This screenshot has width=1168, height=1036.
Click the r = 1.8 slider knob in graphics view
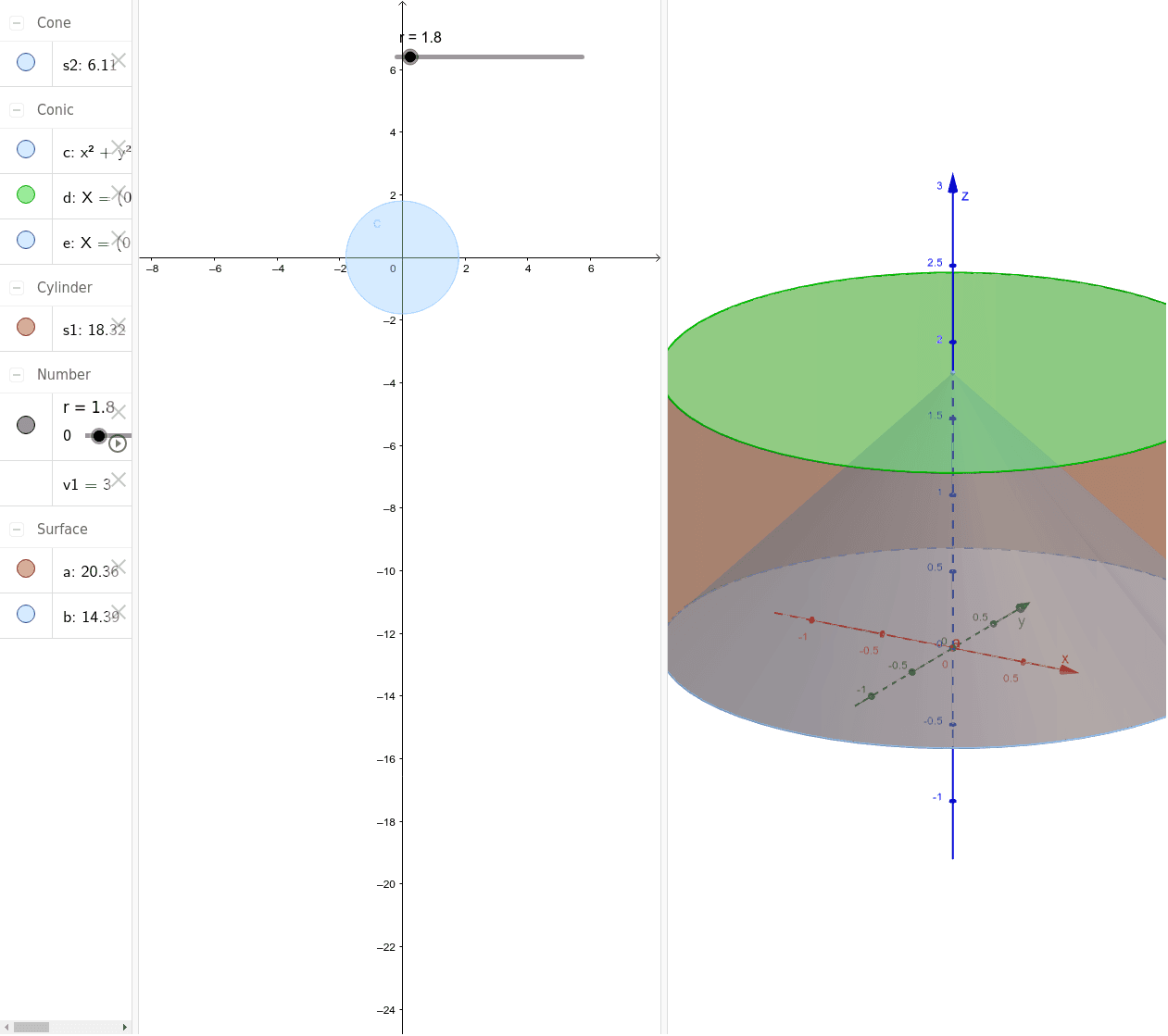pyautogui.click(x=410, y=56)
